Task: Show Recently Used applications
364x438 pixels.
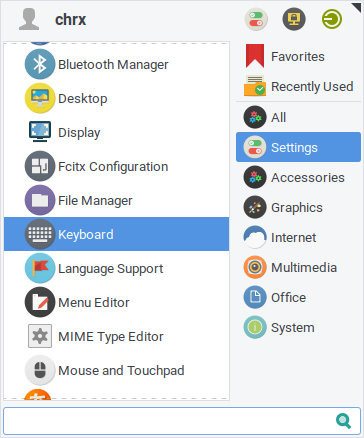Action: pyautogui.click(x=298, y=87)
